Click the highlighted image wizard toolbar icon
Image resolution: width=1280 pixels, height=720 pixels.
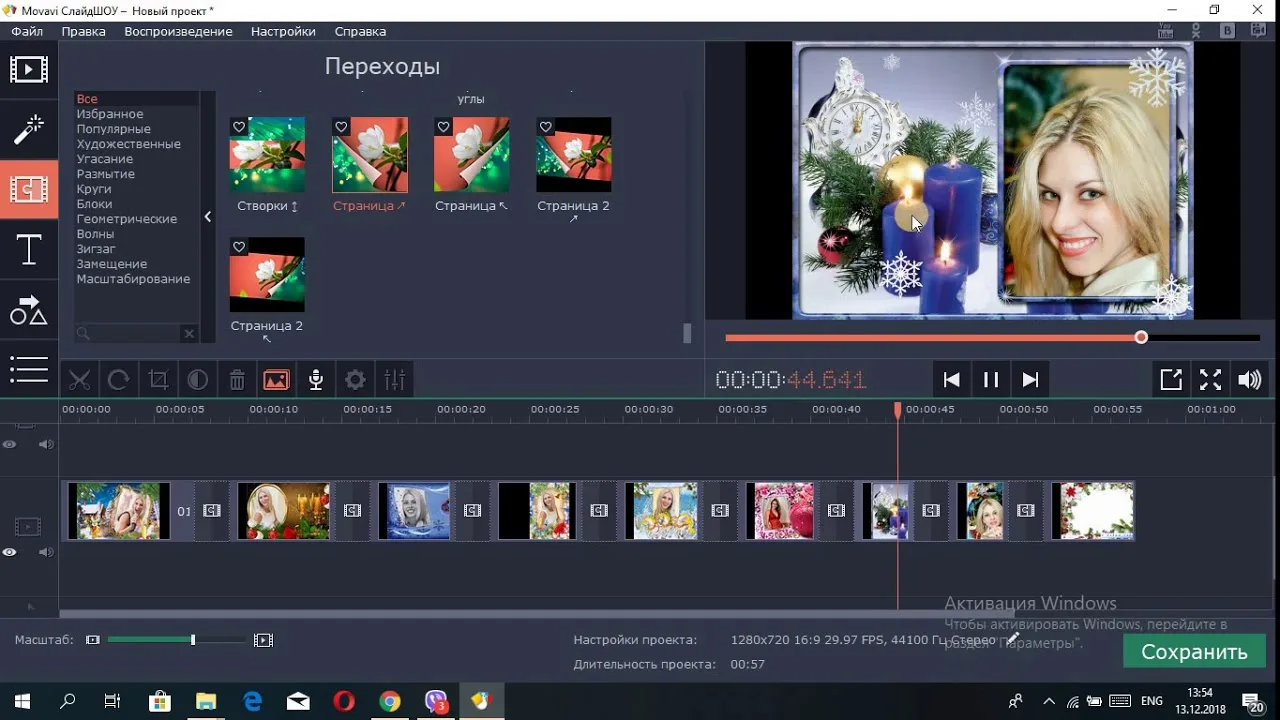pos(276,380)
